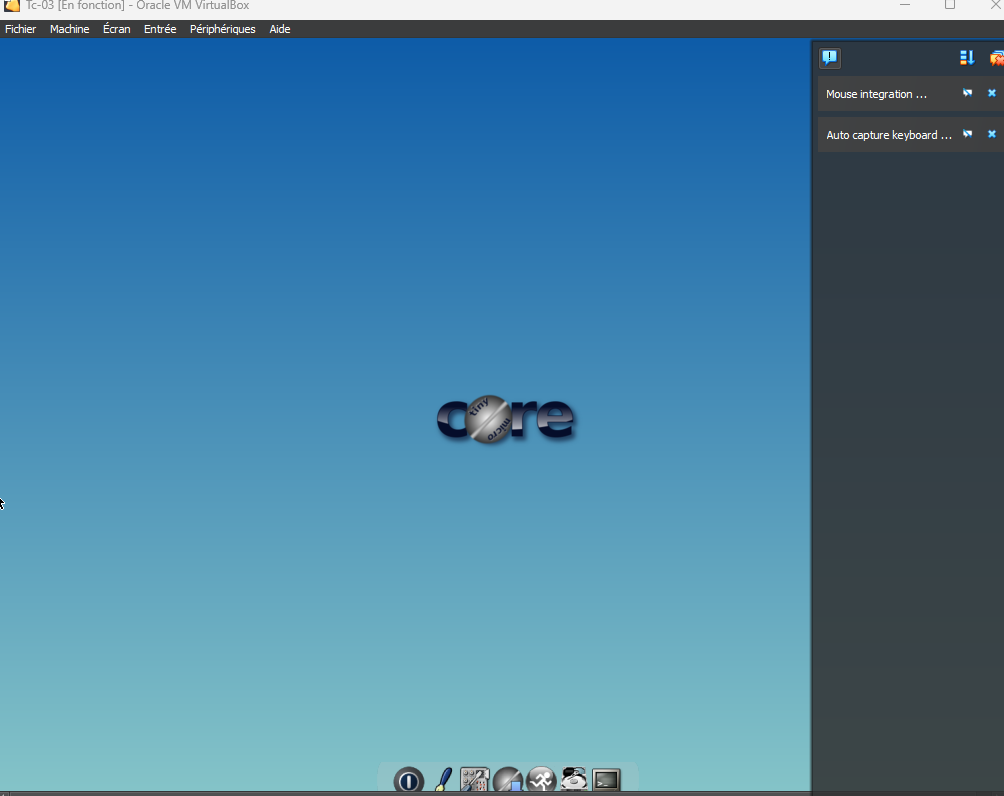Open the Périphériques menu
The image size is (1004, 796).
coord(223,29)
